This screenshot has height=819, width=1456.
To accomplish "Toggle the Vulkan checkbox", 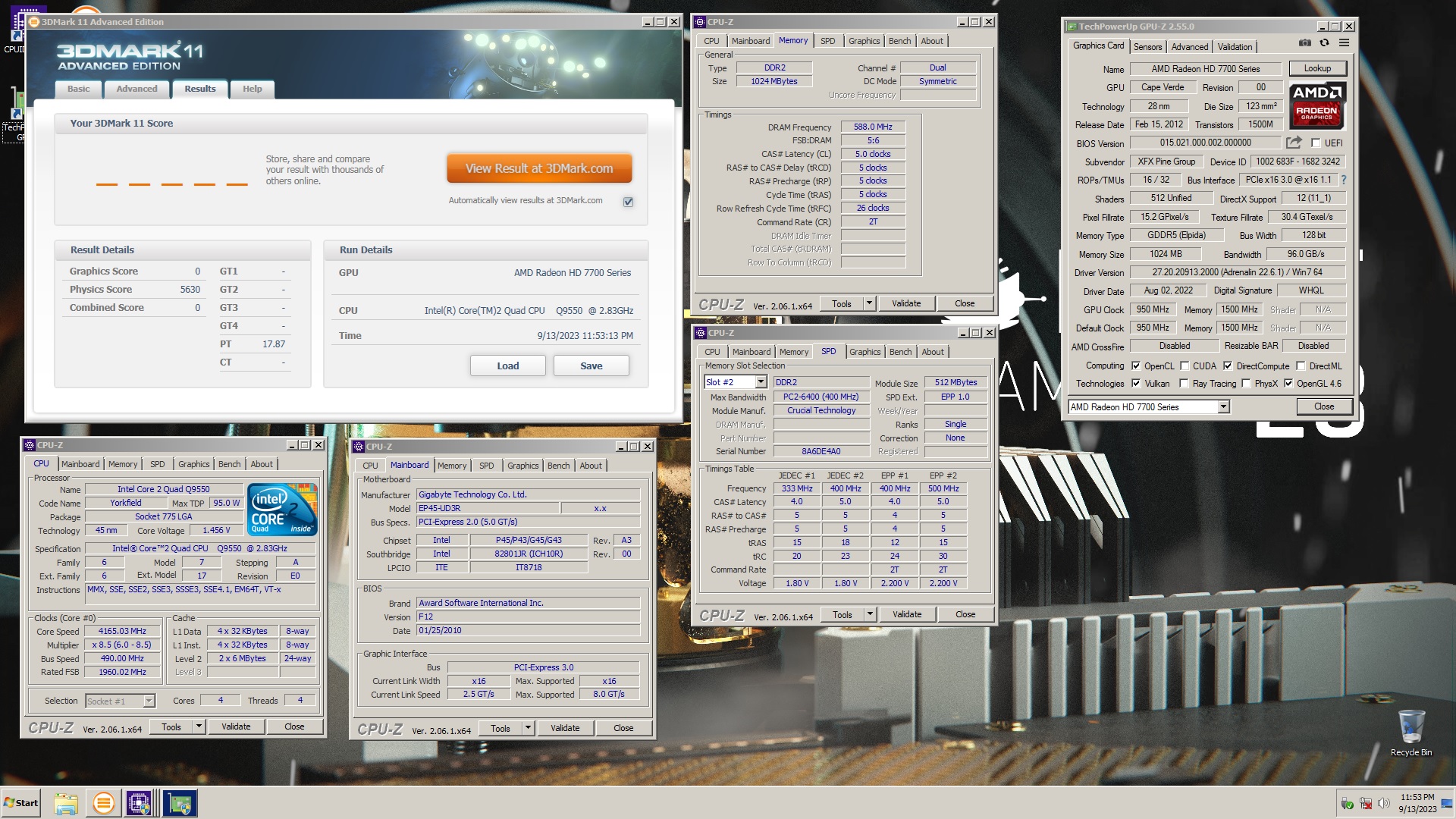I will click(x=1136, y=383).
